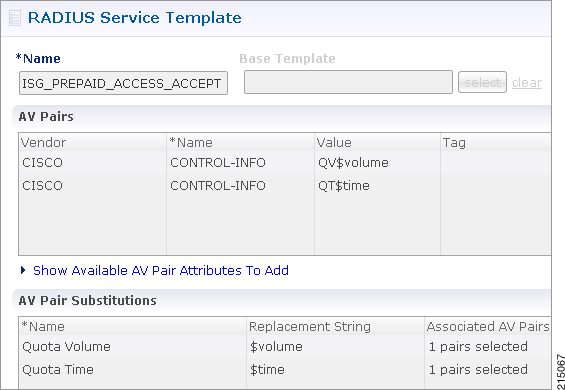Click the Value column header
The width and height of the screenshot is (565, 390).
377,142
